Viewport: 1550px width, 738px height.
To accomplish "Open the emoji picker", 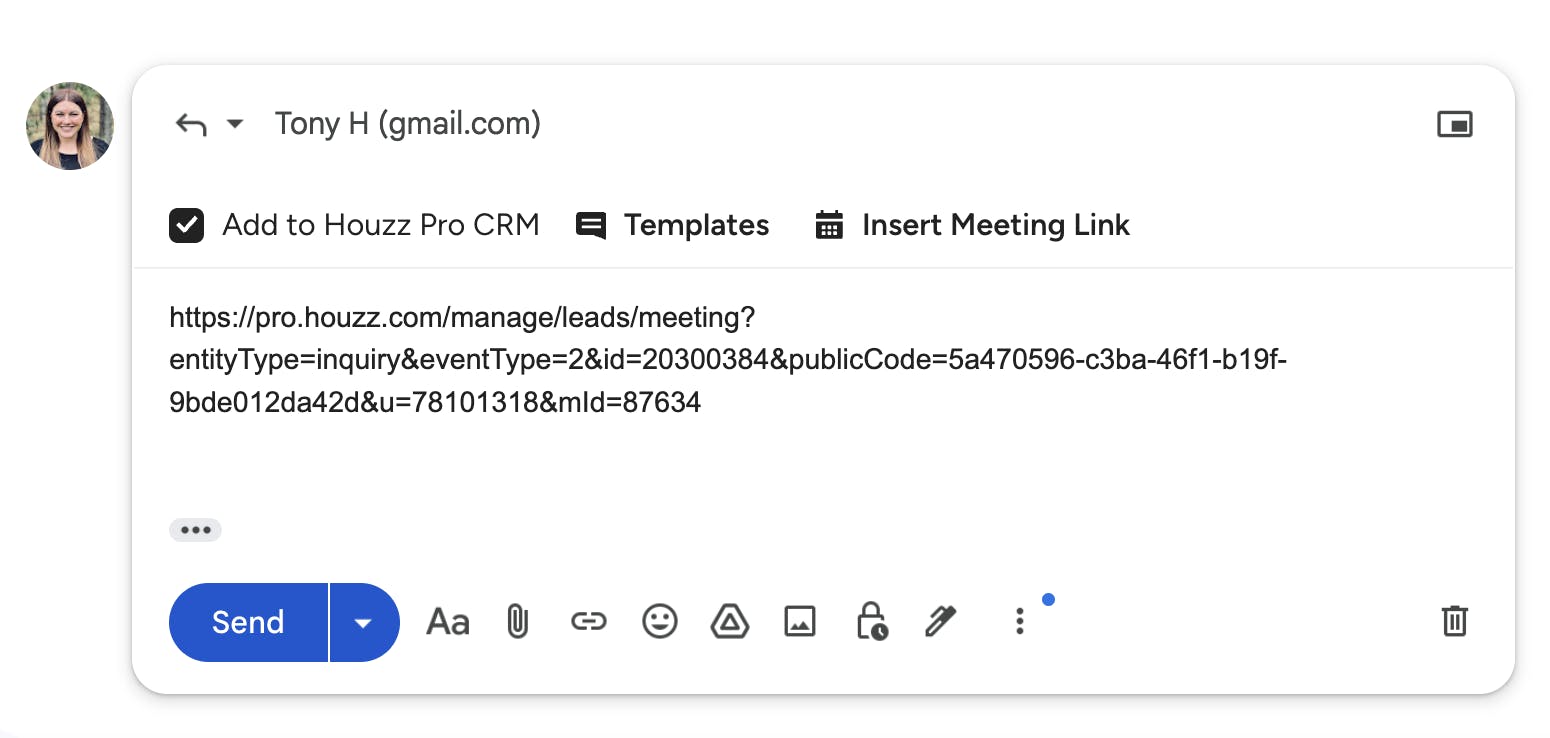I will pos(659,622).
